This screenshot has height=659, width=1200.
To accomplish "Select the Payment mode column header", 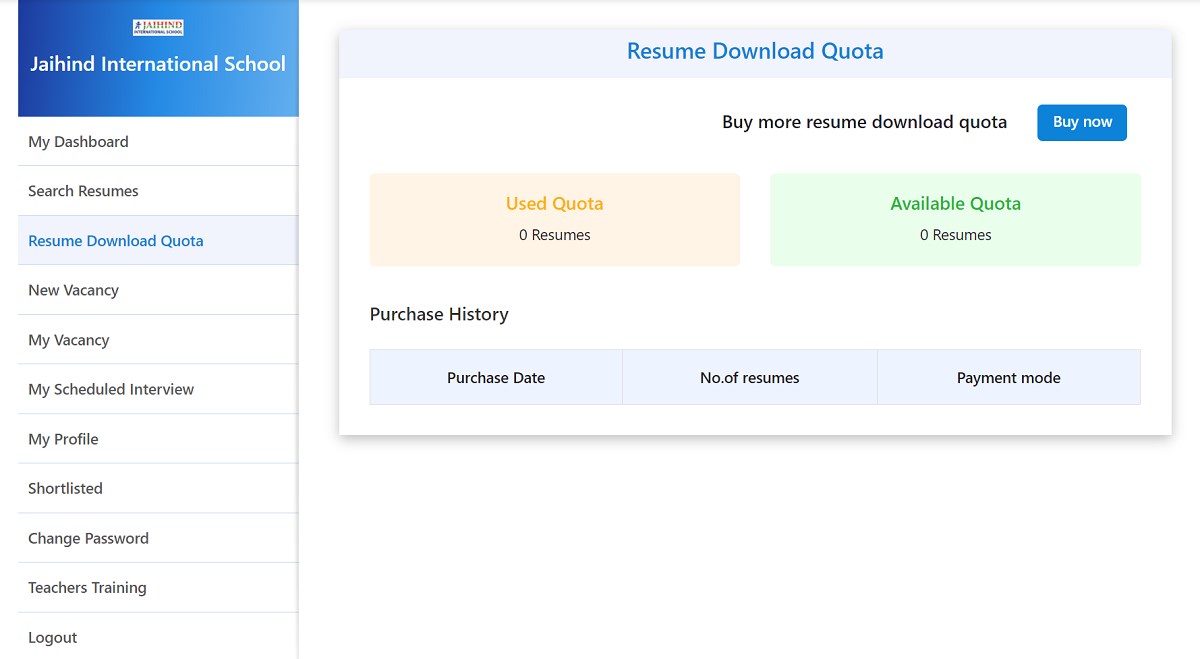I will tap(1008, 377).
